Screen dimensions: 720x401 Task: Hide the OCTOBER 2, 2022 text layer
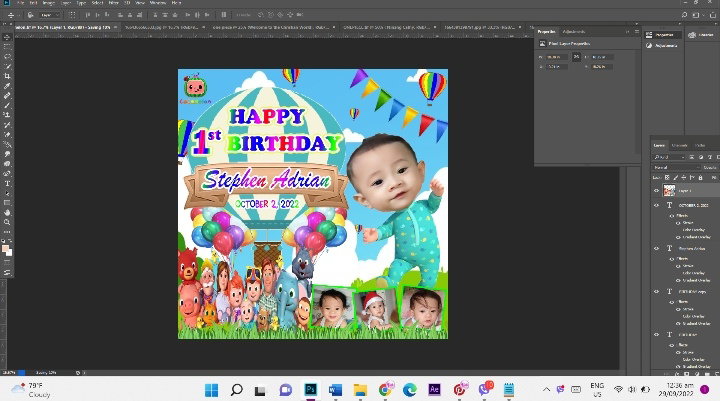[656, 205]
